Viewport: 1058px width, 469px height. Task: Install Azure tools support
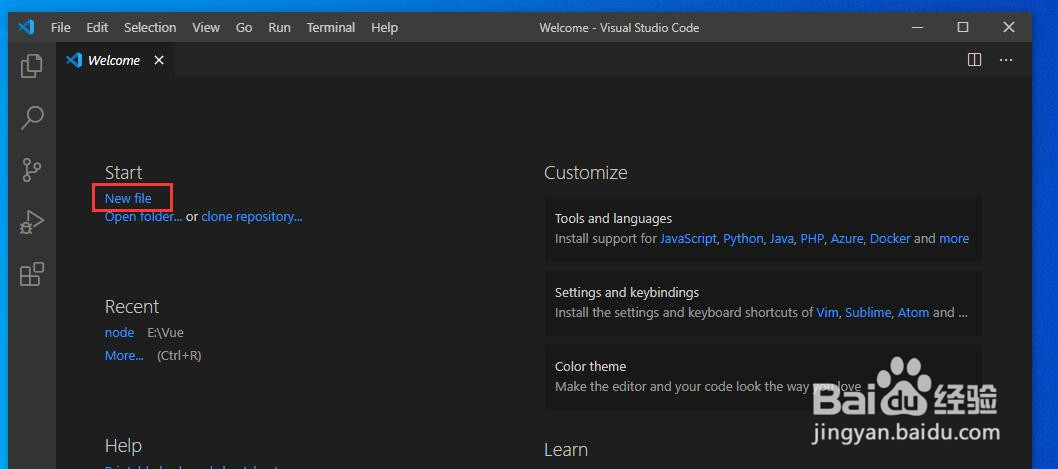click(847, 238)
